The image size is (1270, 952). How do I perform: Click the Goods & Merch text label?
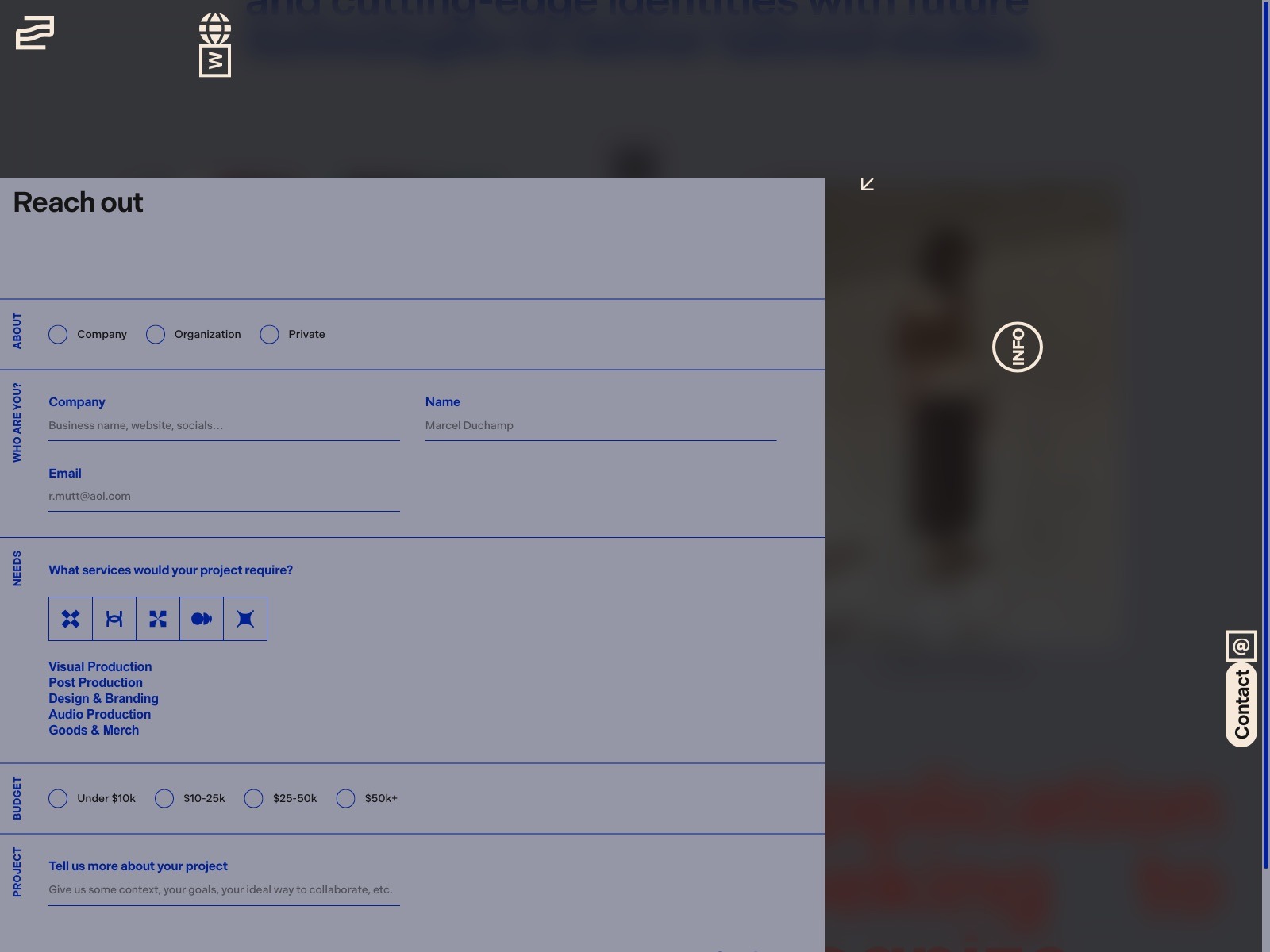94,731
